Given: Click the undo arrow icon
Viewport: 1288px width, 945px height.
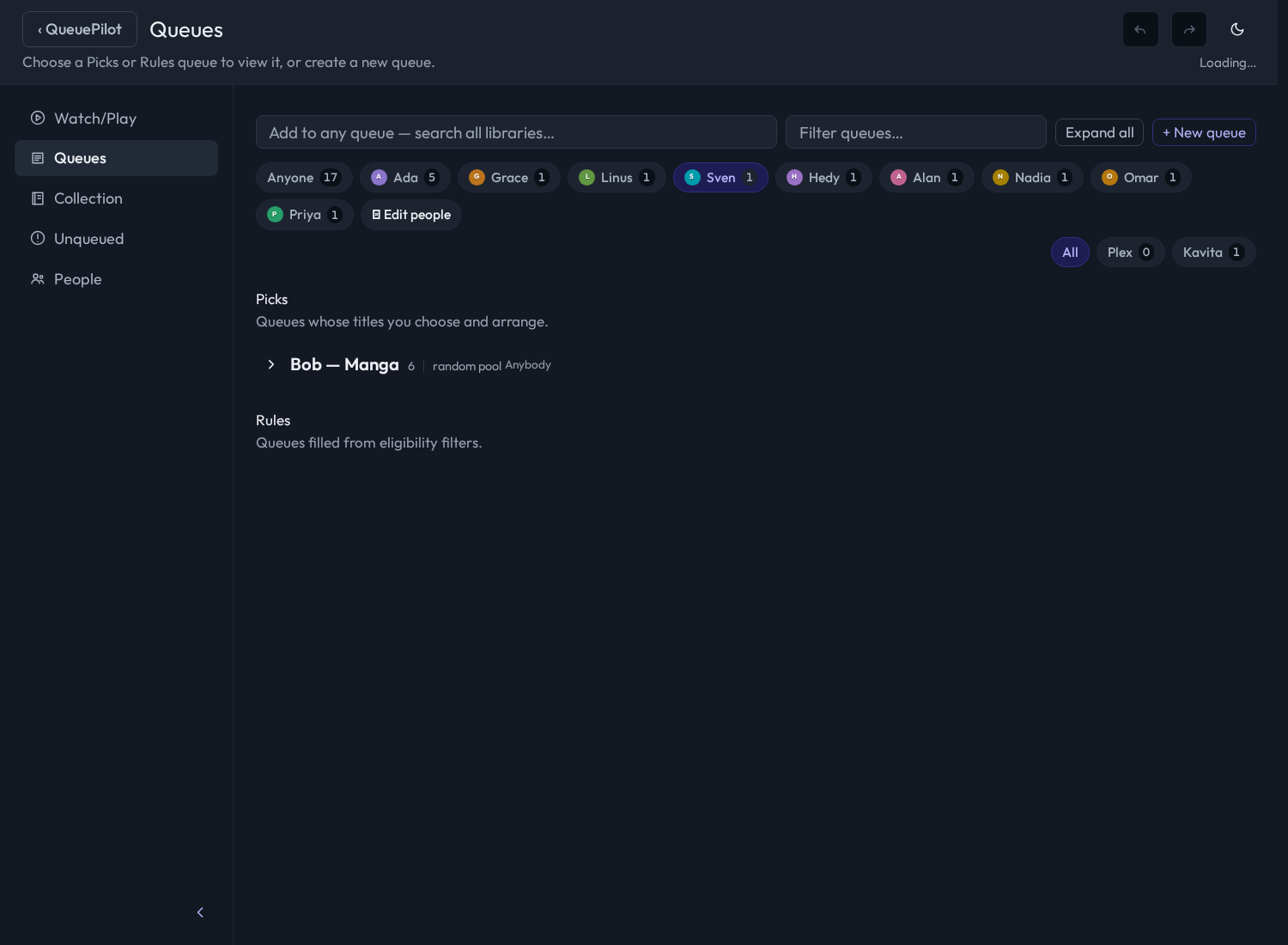Looking at the screenshot, I should [1140, 29].
